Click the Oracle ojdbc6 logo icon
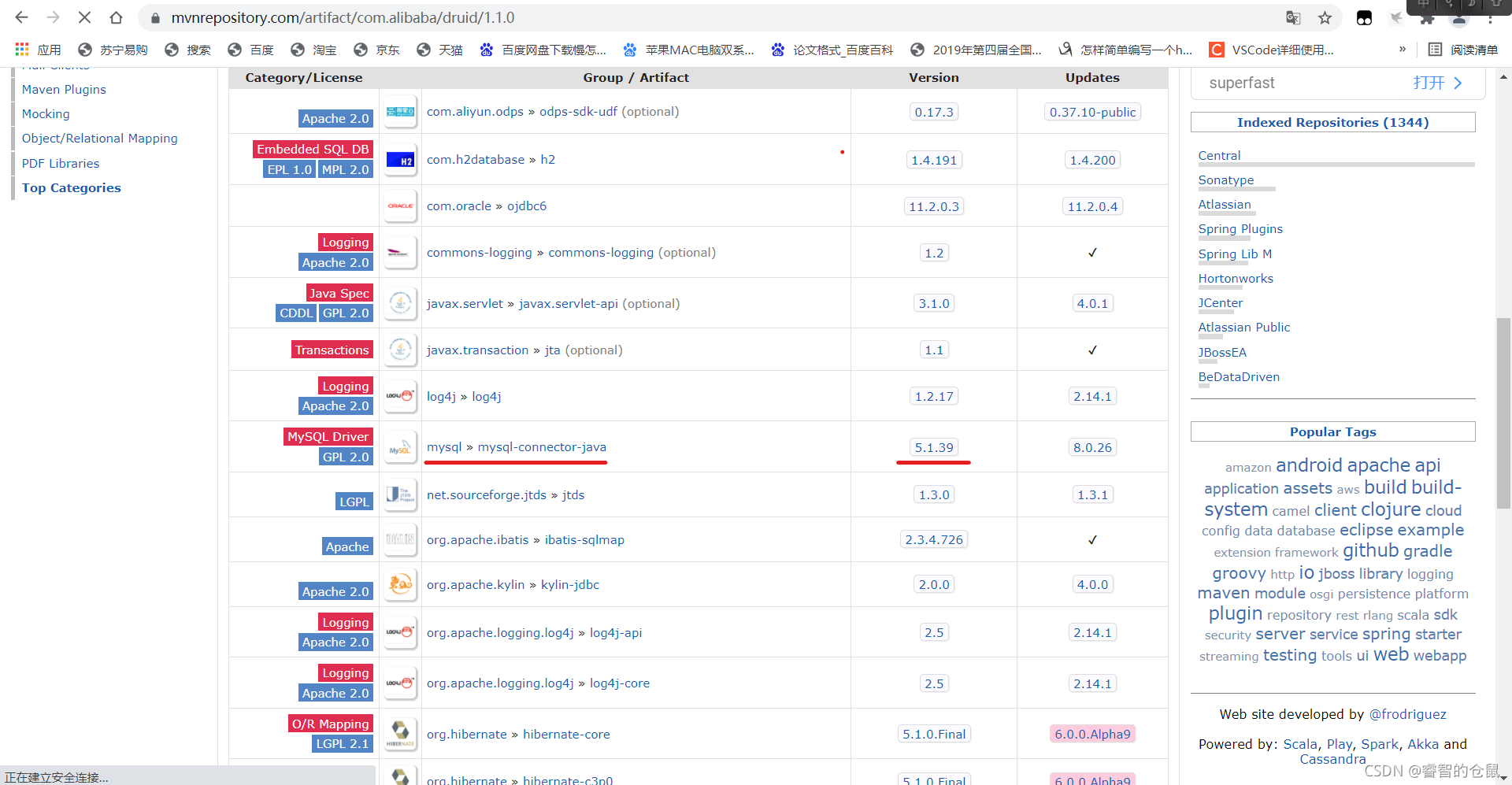 (401, 206)
